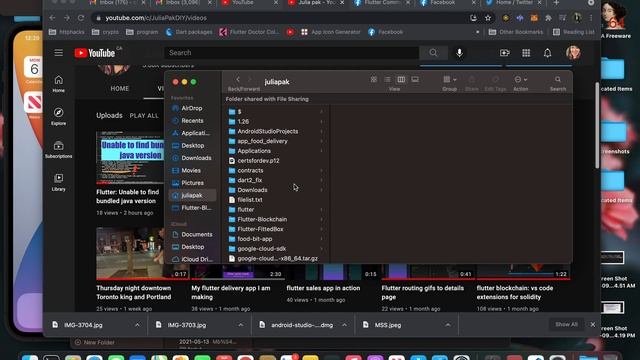Click the YouTube search magnifier button
The height and width of the screenshot is (360, 640).
pyautogui.click(x=433, y=53)
